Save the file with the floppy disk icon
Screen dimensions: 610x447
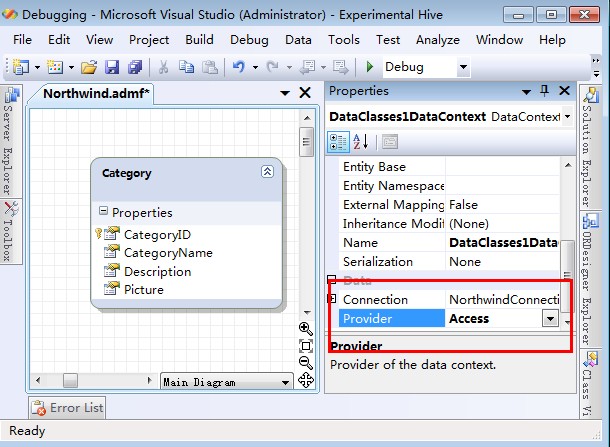click(112, 67)
